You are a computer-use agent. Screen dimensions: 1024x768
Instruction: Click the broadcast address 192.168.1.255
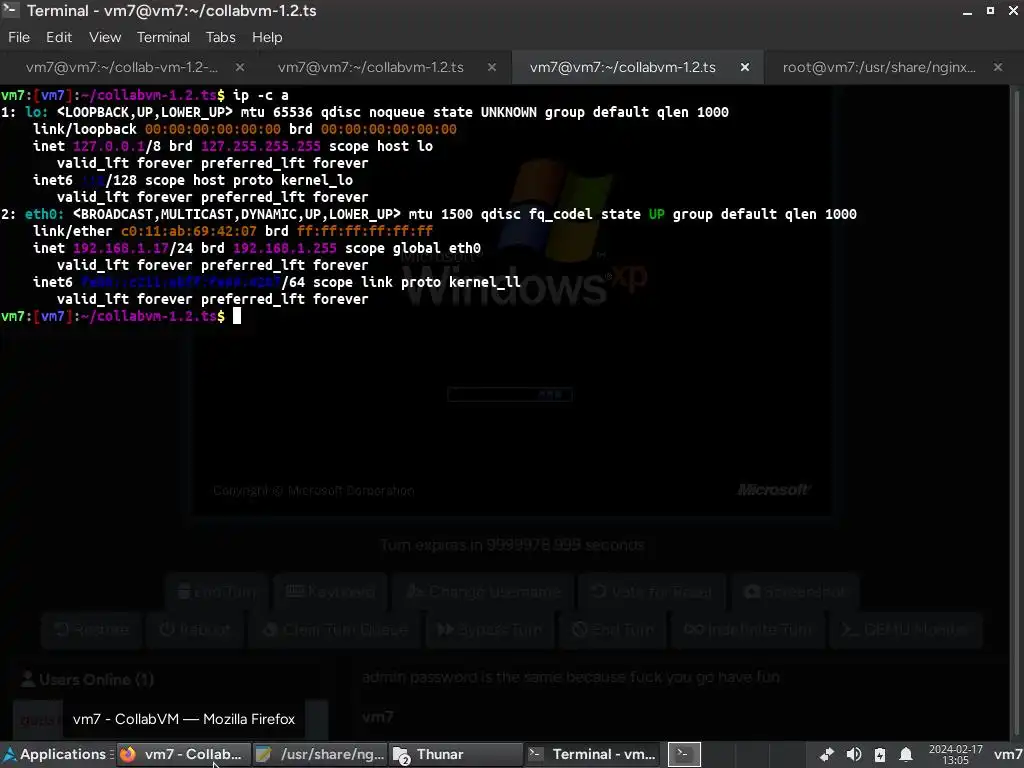285,248
